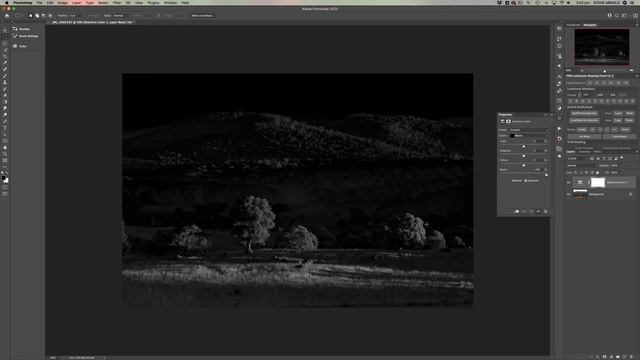Select the Move tool
This screenshot has height=360, width=640.
point(5,30)
